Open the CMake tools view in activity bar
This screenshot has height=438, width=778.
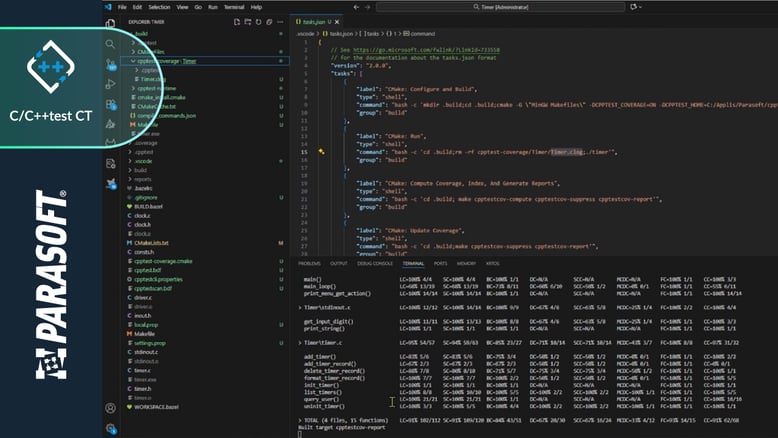[x=110, y=124]
